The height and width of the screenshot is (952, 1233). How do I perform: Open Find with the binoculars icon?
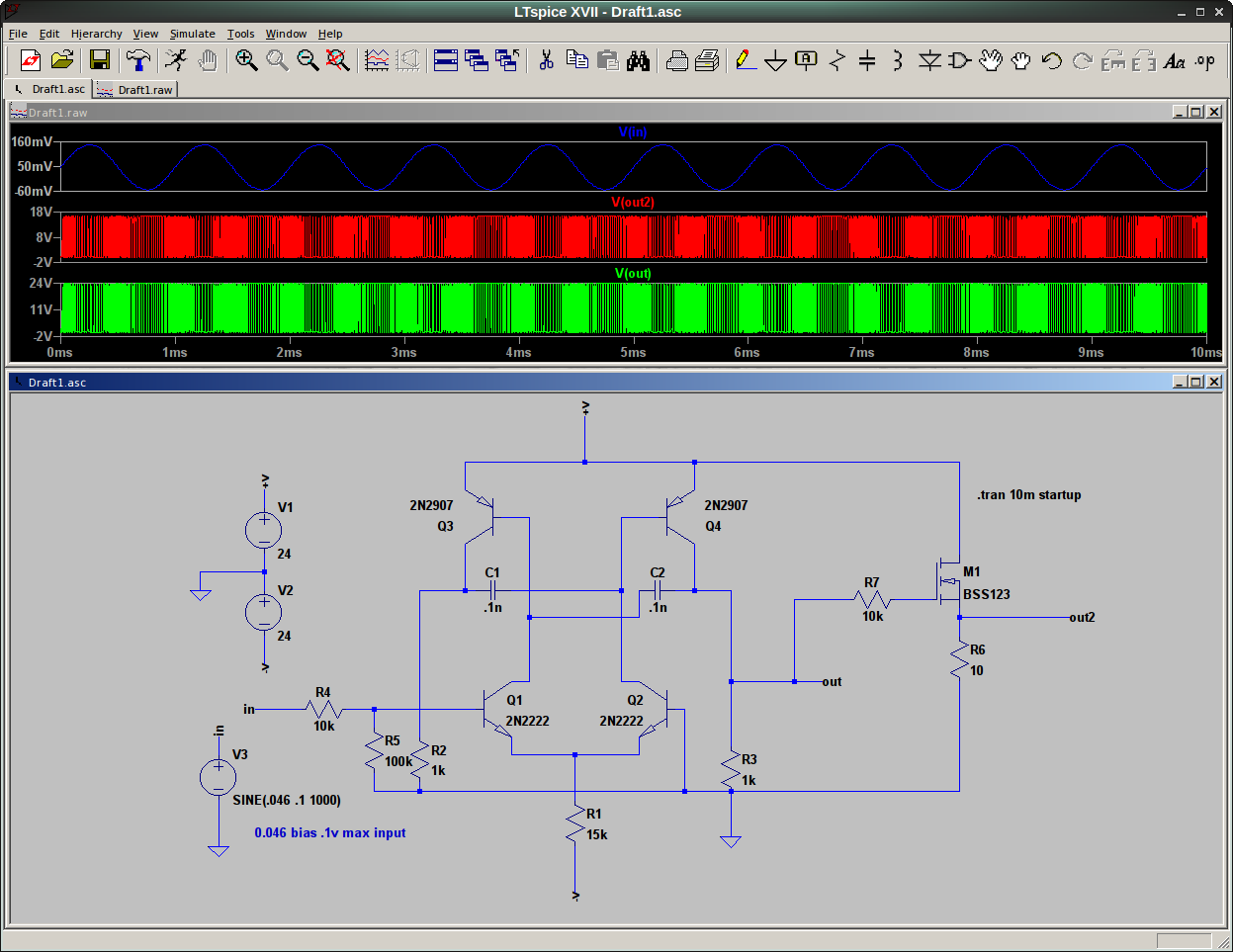[x=639, y=61]
